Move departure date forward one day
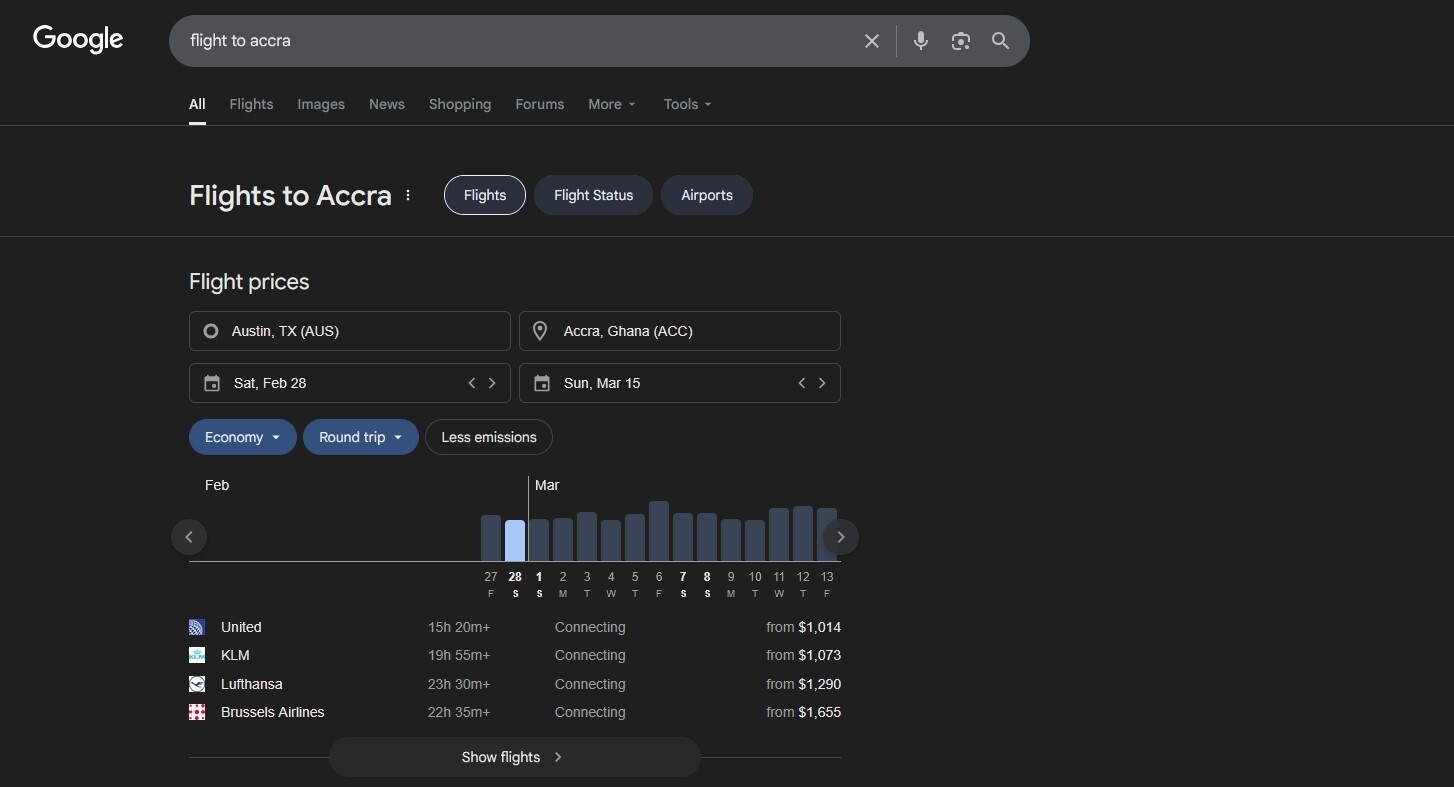The width and height of the screenshot is (1454, 787). pyautogui.click(x=492, y=383)
